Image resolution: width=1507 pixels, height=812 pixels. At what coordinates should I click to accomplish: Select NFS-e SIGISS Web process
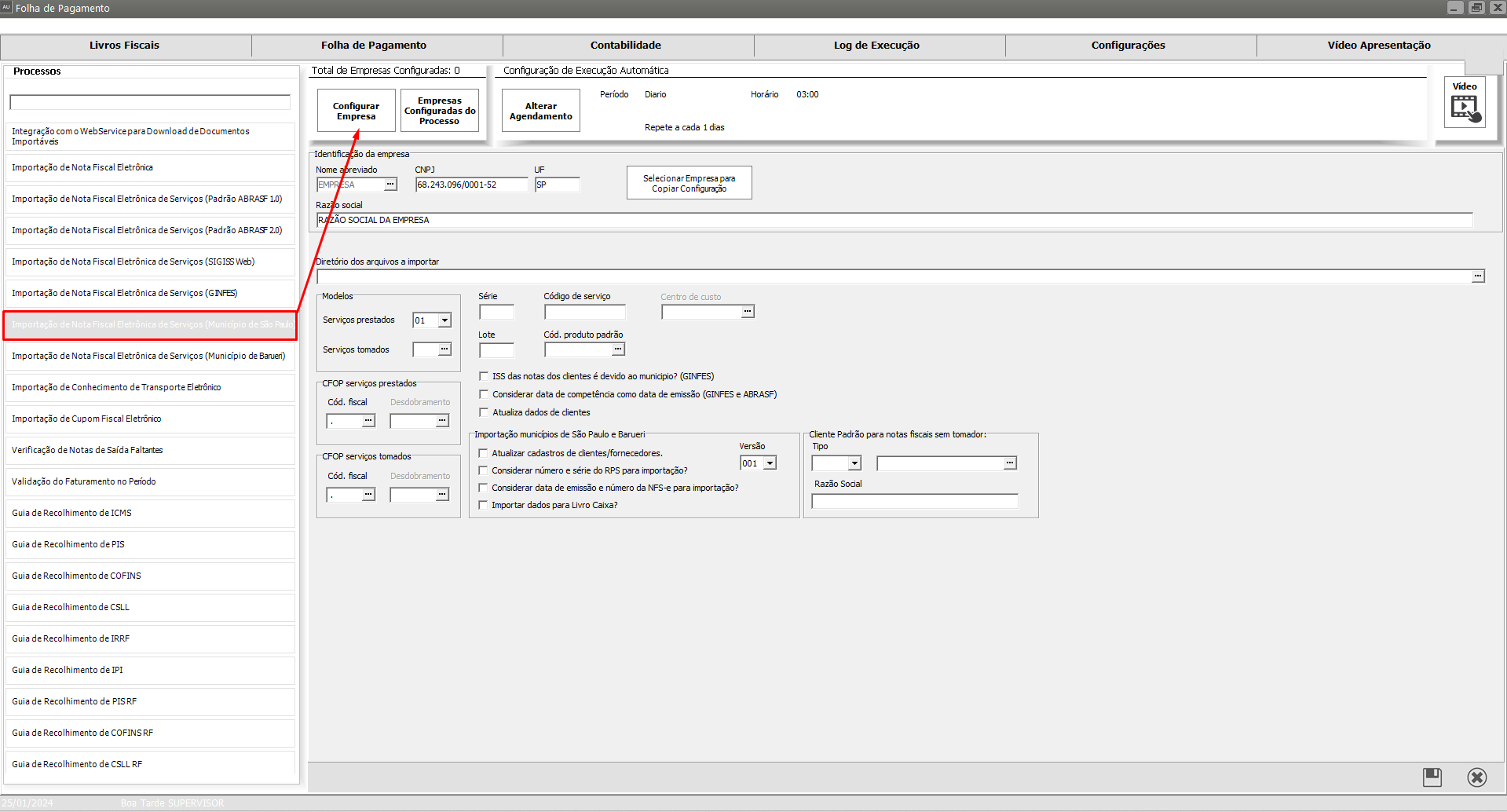(150, 262)
